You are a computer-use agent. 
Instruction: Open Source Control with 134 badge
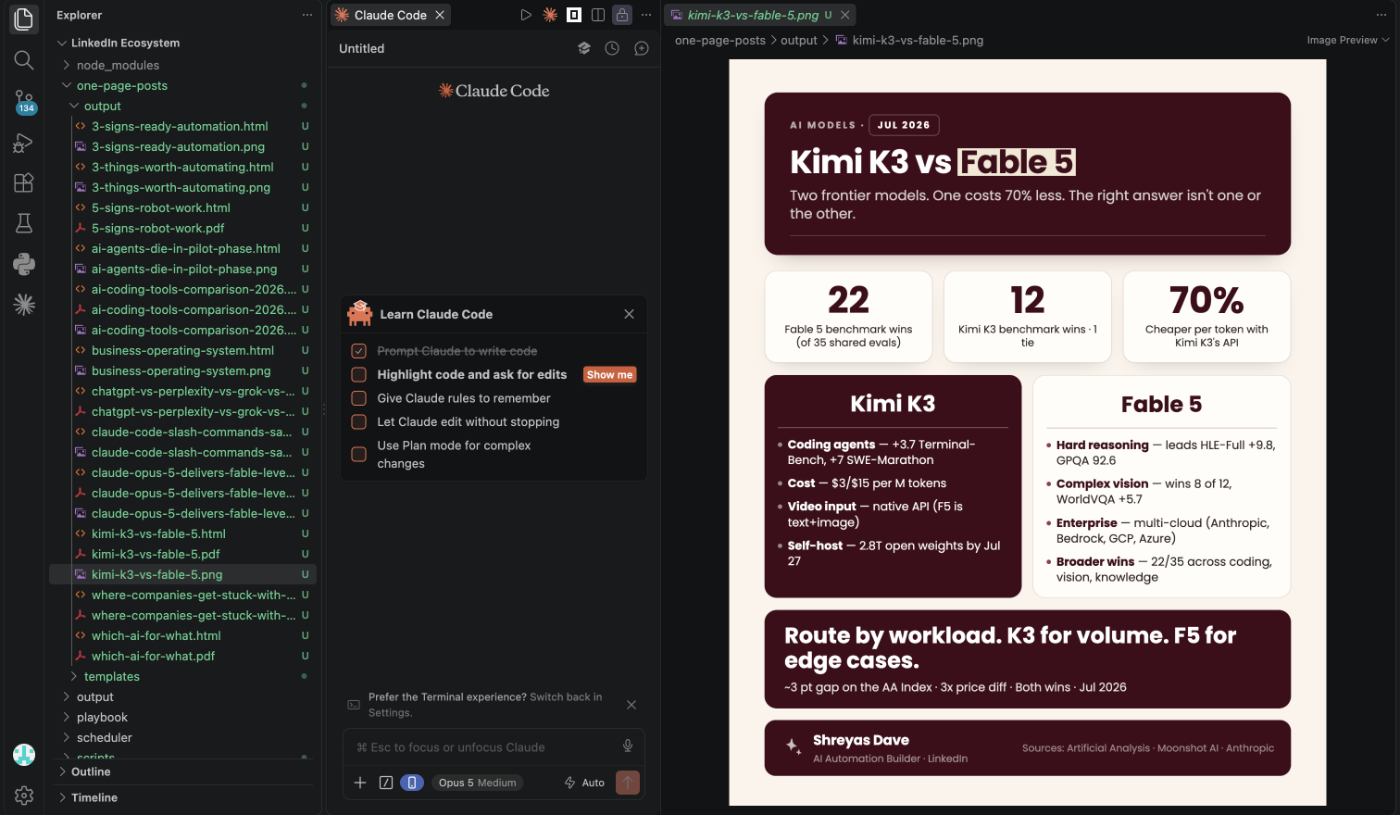click(24, 102)
